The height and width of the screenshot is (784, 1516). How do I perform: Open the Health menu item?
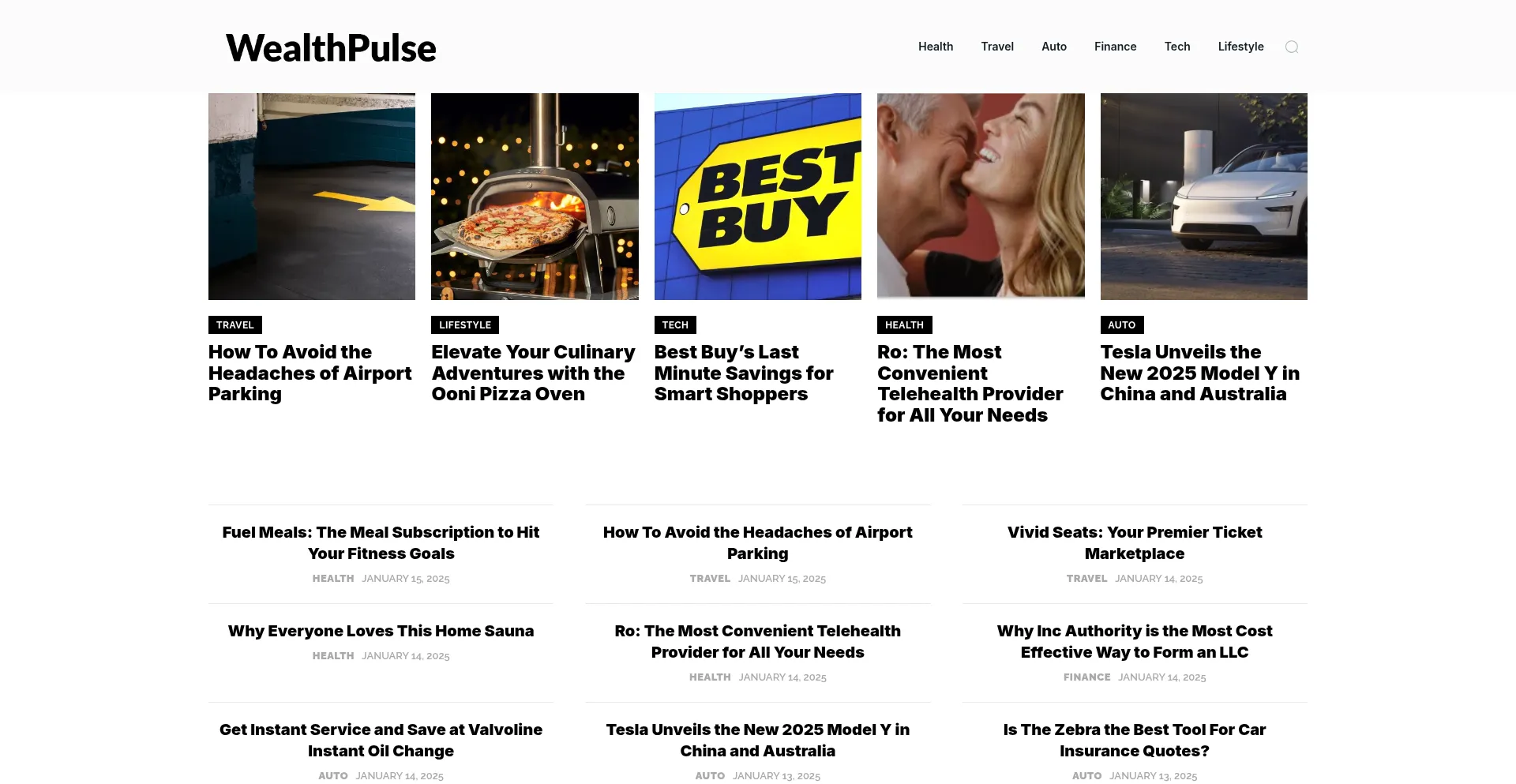(935, 47)
